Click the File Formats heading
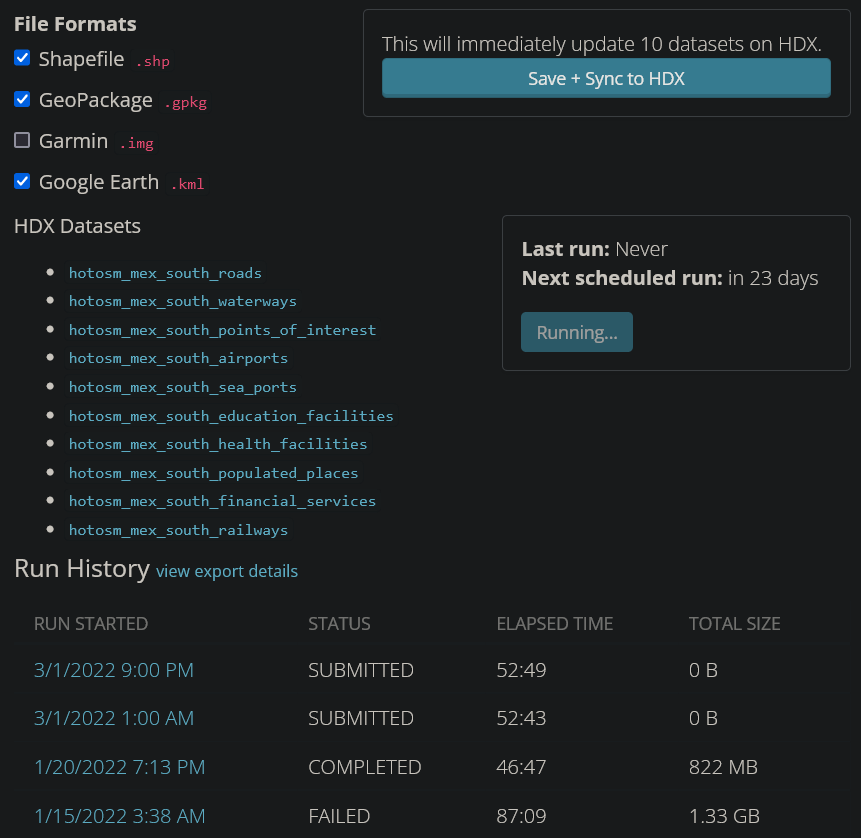Viewport: 861px width, 838px height. click(75, 24)
